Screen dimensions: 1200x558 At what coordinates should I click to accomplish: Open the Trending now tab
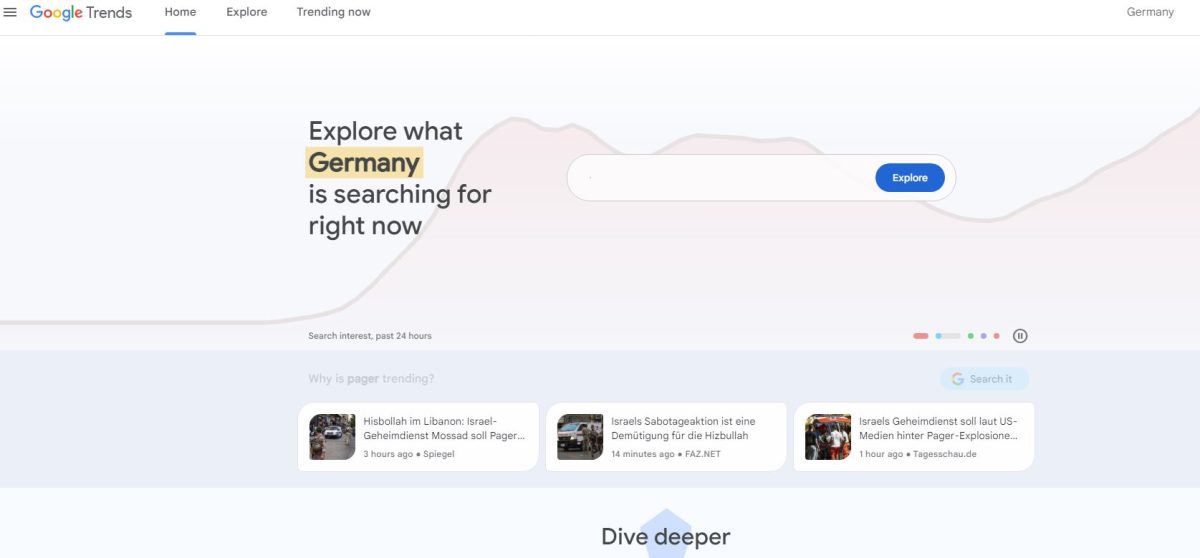click(x=333, y=12)
